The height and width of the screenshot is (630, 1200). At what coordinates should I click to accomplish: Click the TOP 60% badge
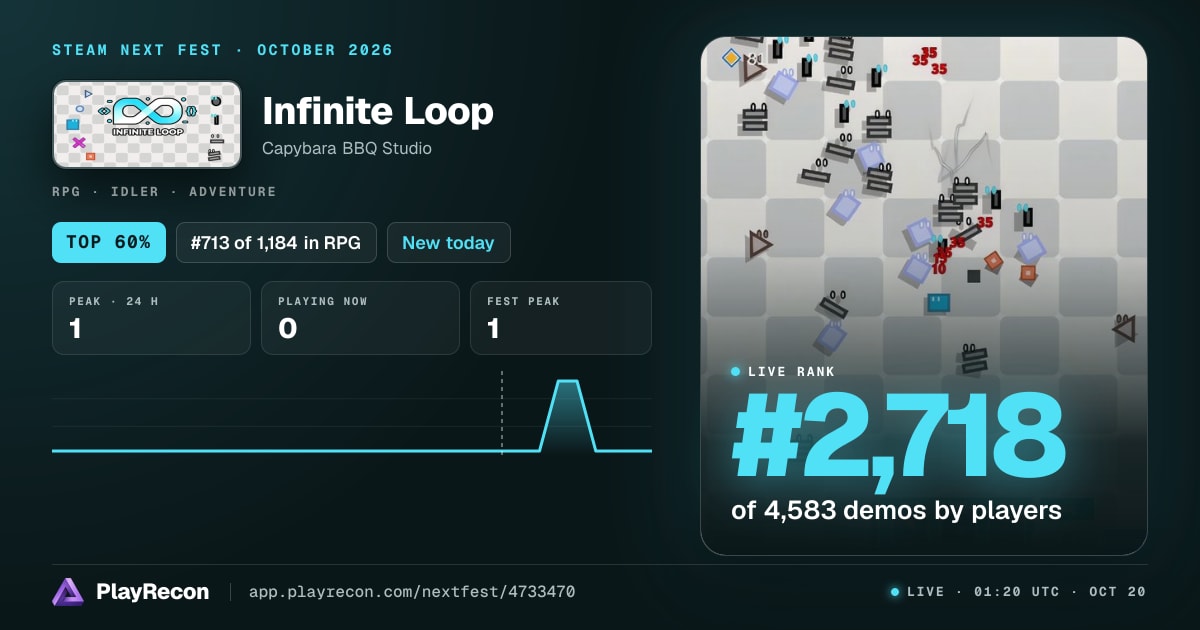109,242
